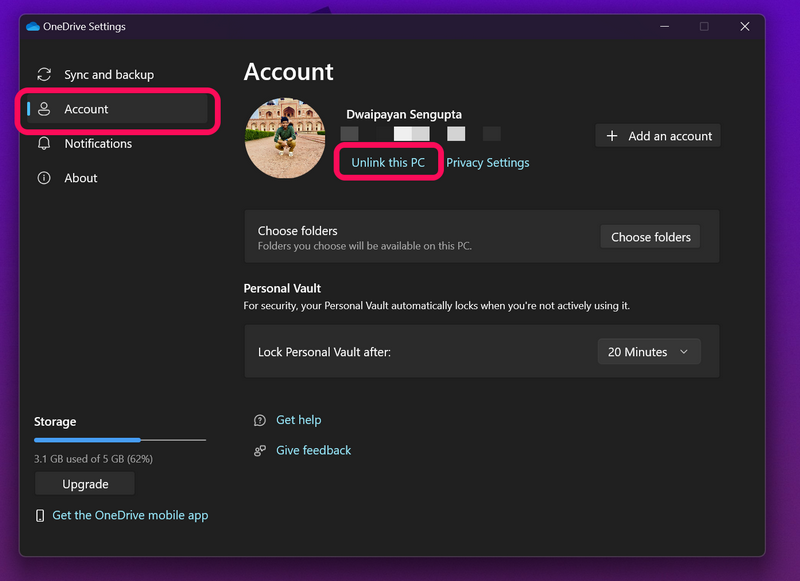Switch to the Notifications section
800x581 pixels.
tap(98, 144)
